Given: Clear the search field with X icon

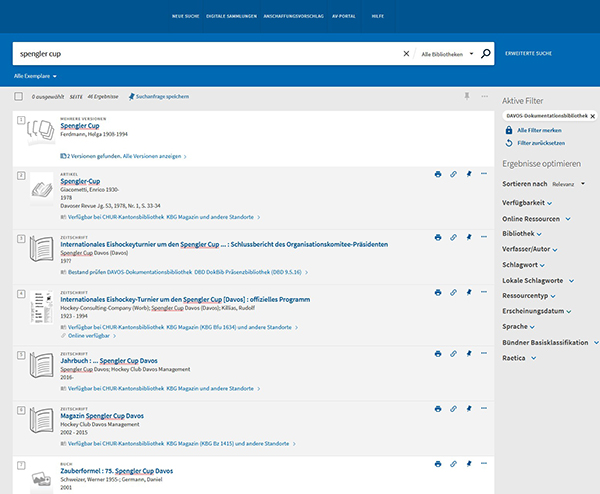Looking at the screenshot, I should click(x=406, y=54).
